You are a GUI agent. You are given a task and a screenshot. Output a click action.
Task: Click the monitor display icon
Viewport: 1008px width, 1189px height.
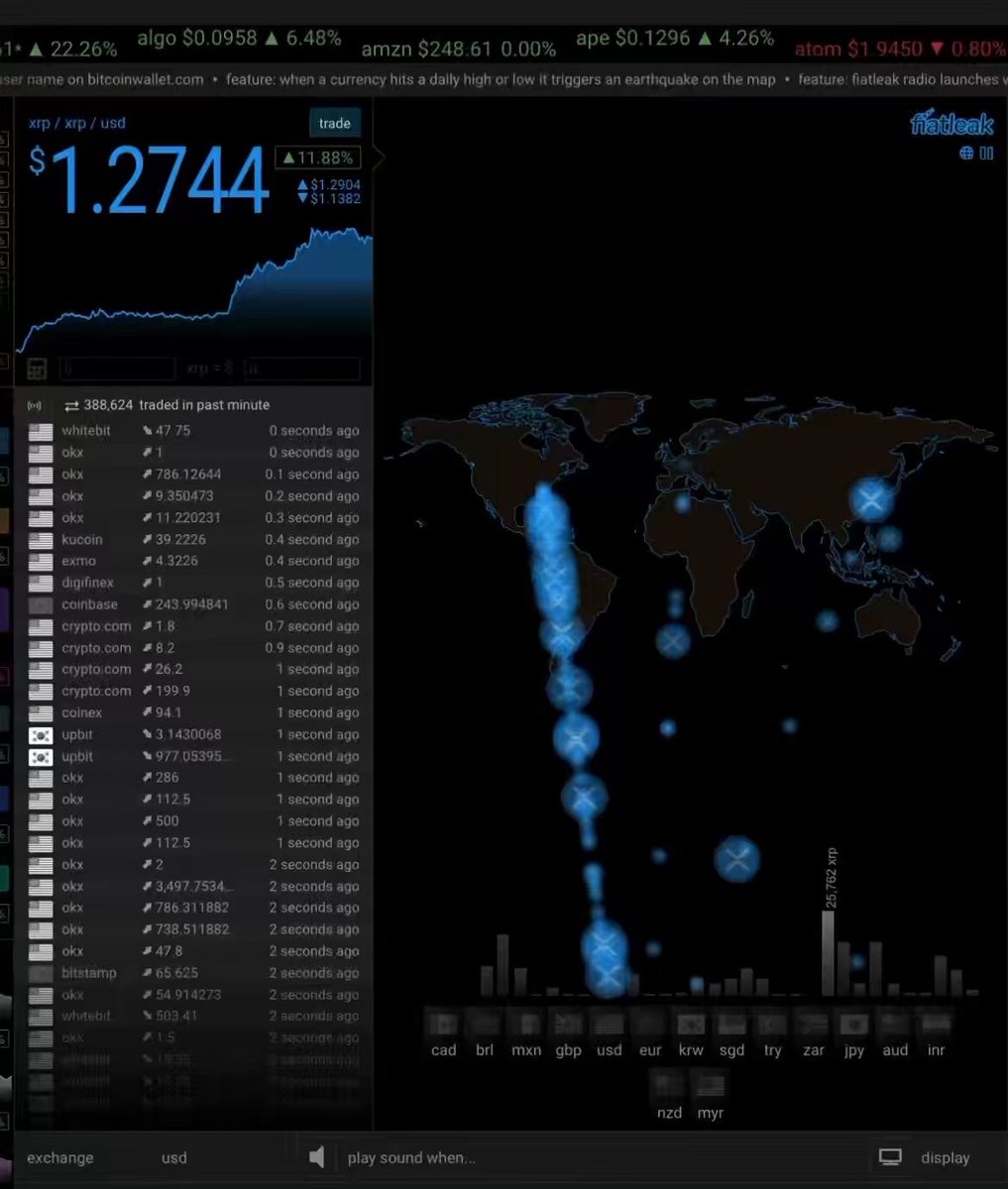click(x=890, y=1157)
